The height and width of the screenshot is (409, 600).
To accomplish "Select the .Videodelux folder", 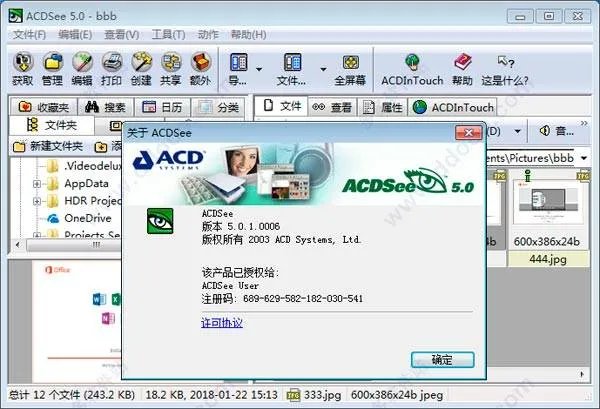I will pos(86,166).
